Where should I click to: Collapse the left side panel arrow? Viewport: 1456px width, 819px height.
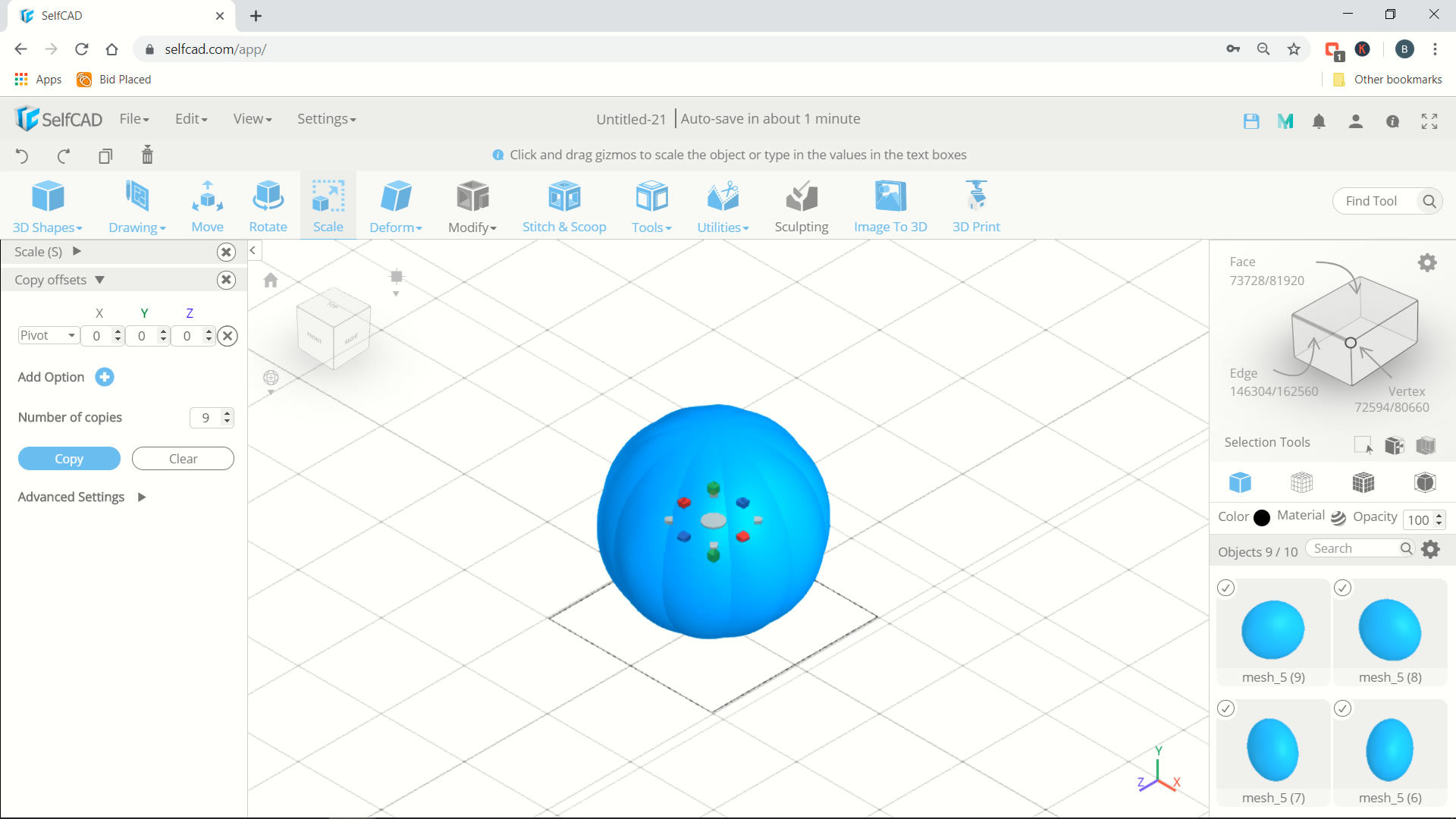point(253,250)
